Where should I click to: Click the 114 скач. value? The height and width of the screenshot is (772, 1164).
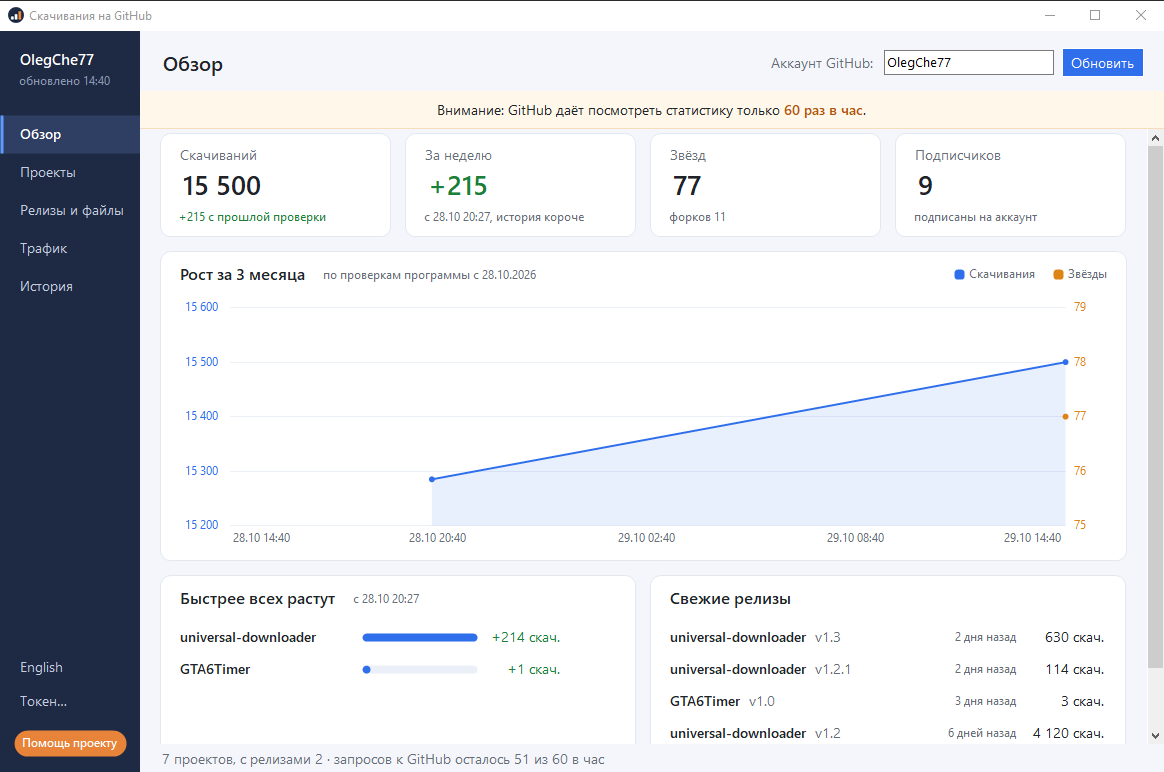coord(1075,670)
